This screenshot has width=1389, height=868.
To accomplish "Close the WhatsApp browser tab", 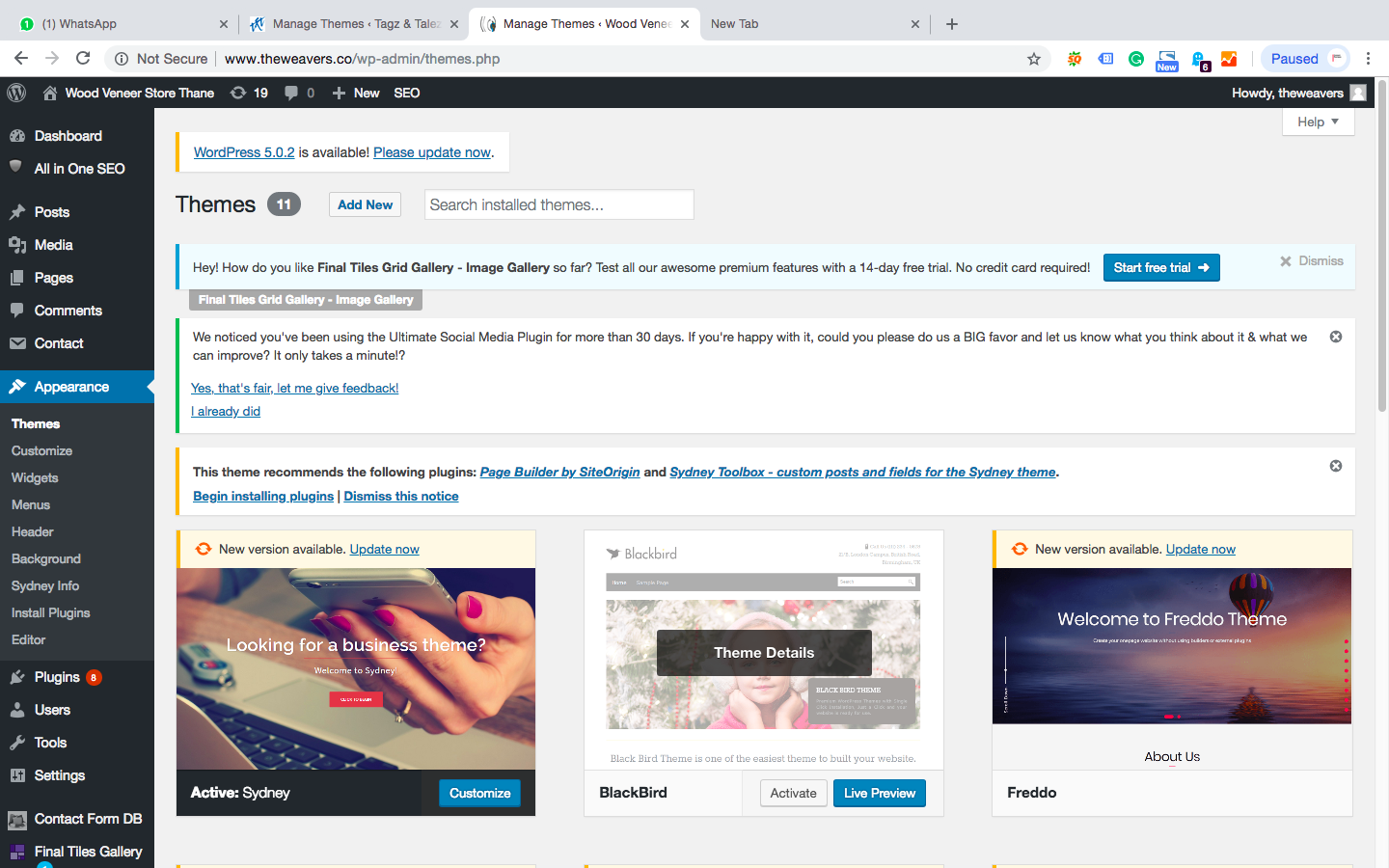I will pyautogui.click(x=224, y=24).
